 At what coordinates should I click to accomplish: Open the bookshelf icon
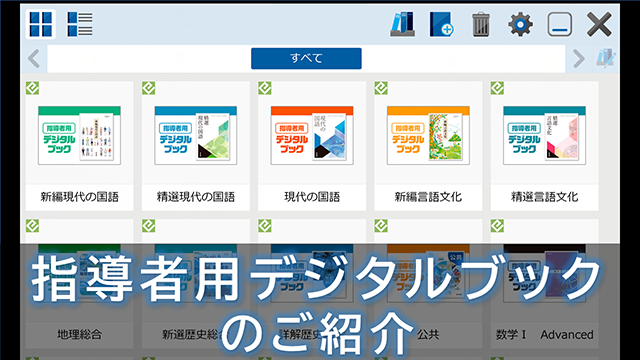[402, 24]
